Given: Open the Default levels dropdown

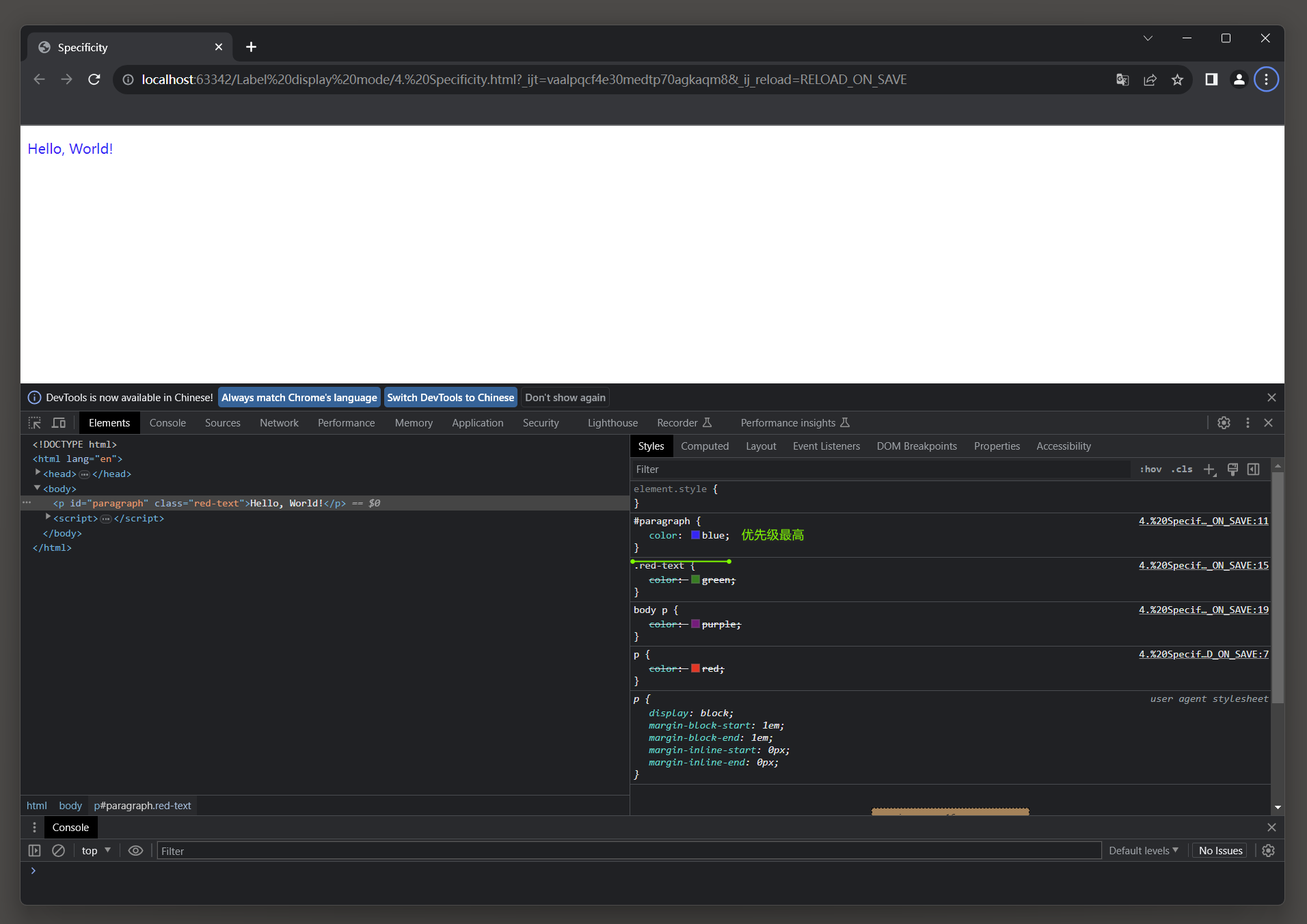Looking at the screenshot, I should point(1144,851).
